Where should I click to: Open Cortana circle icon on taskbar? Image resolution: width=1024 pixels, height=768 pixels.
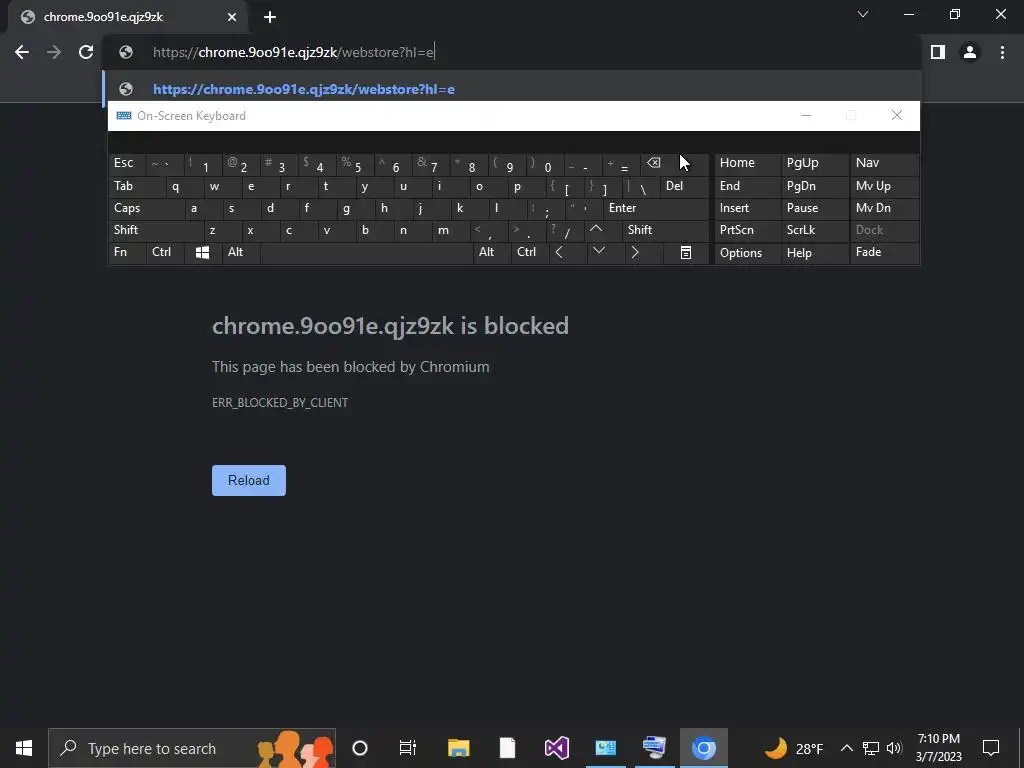[360, 748]
